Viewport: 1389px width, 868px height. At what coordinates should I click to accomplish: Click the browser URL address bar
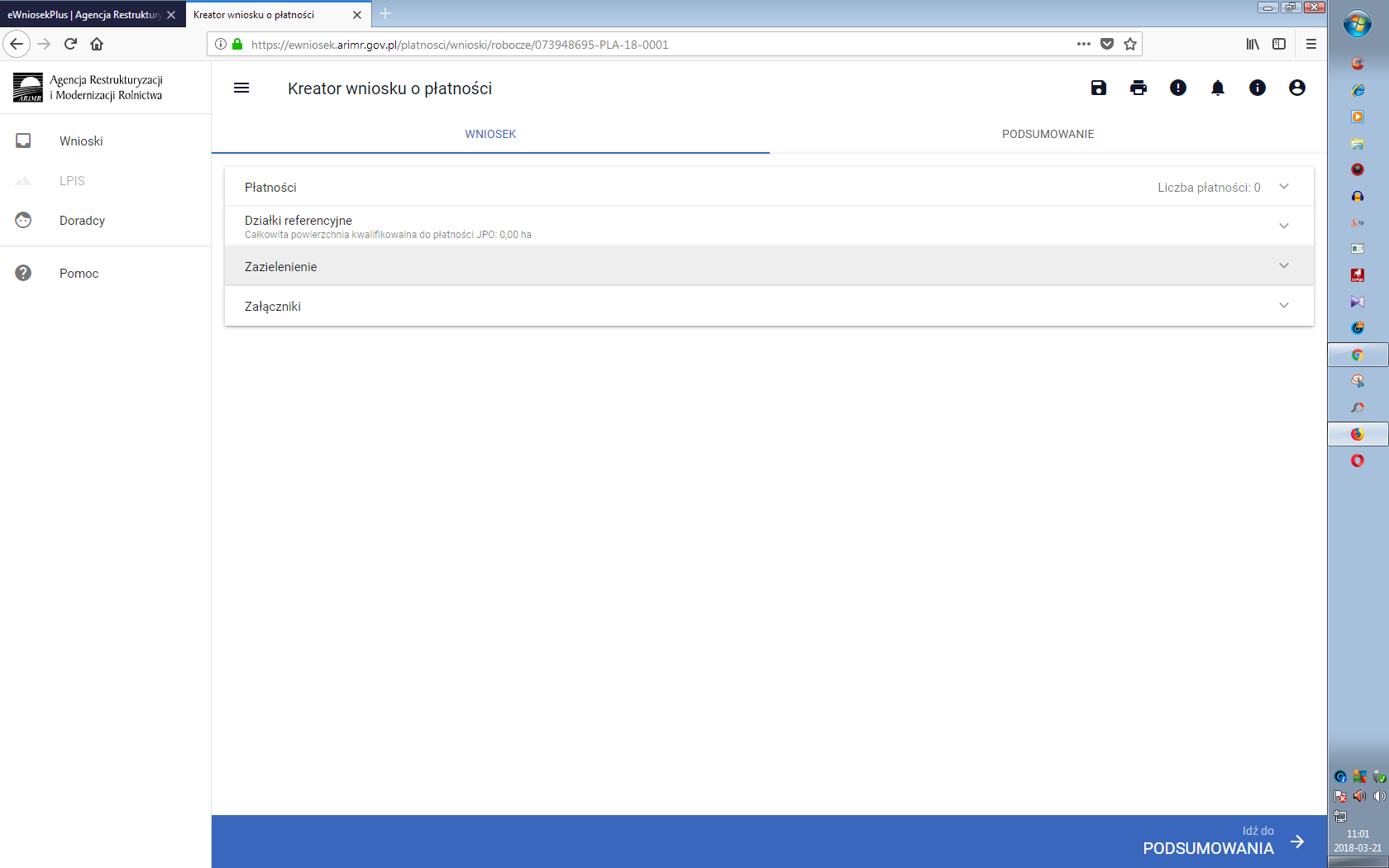tap(645, 45)
